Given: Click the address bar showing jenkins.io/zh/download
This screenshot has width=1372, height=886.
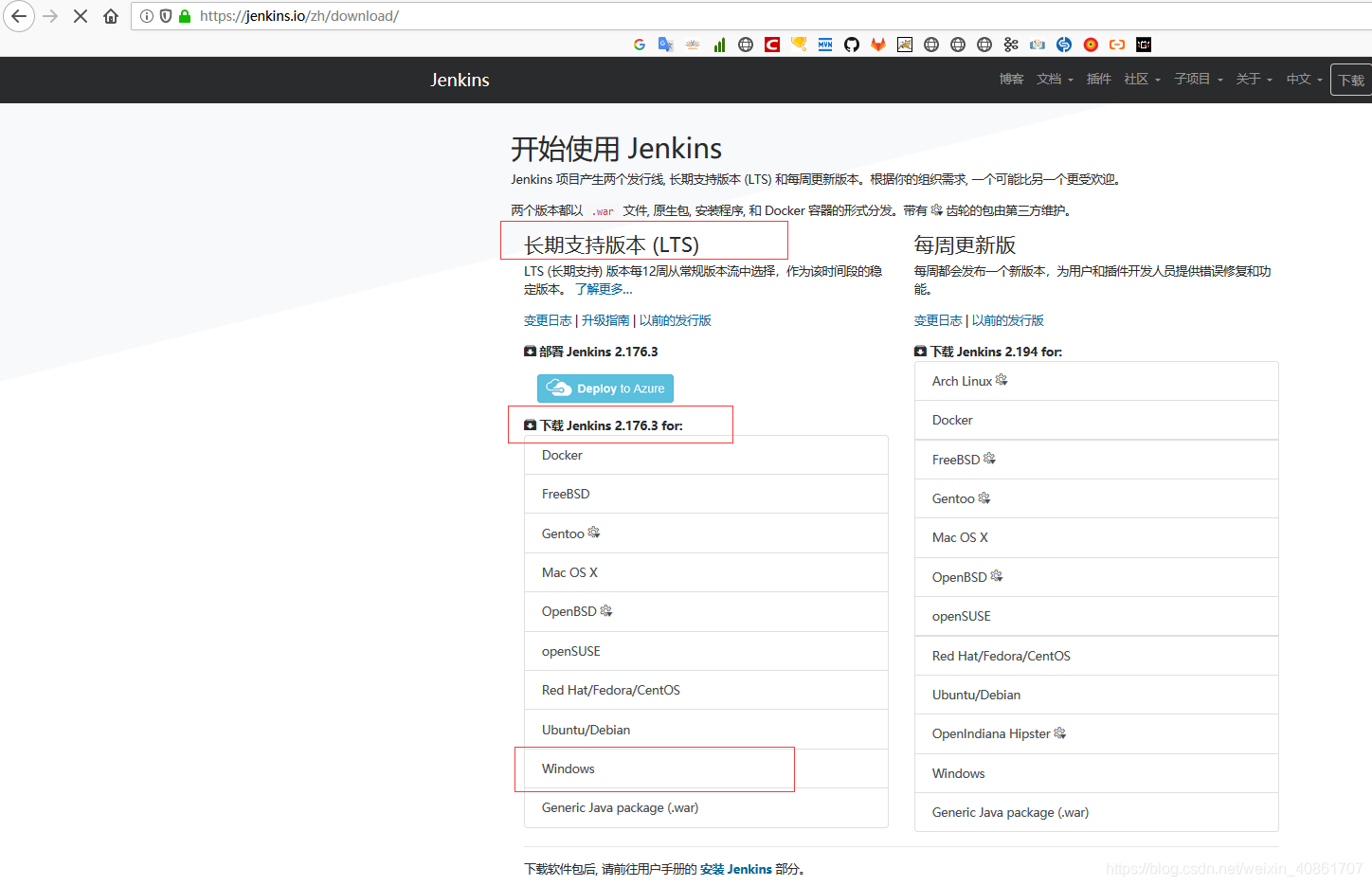Looking at the screenshot, I should click(750, 16).
